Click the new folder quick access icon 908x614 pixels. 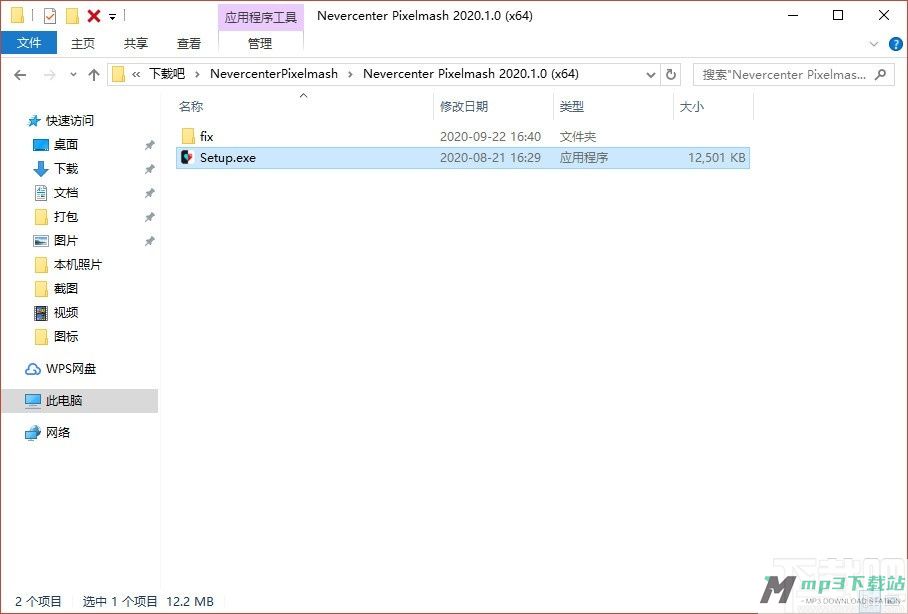[x=72, y=16]
